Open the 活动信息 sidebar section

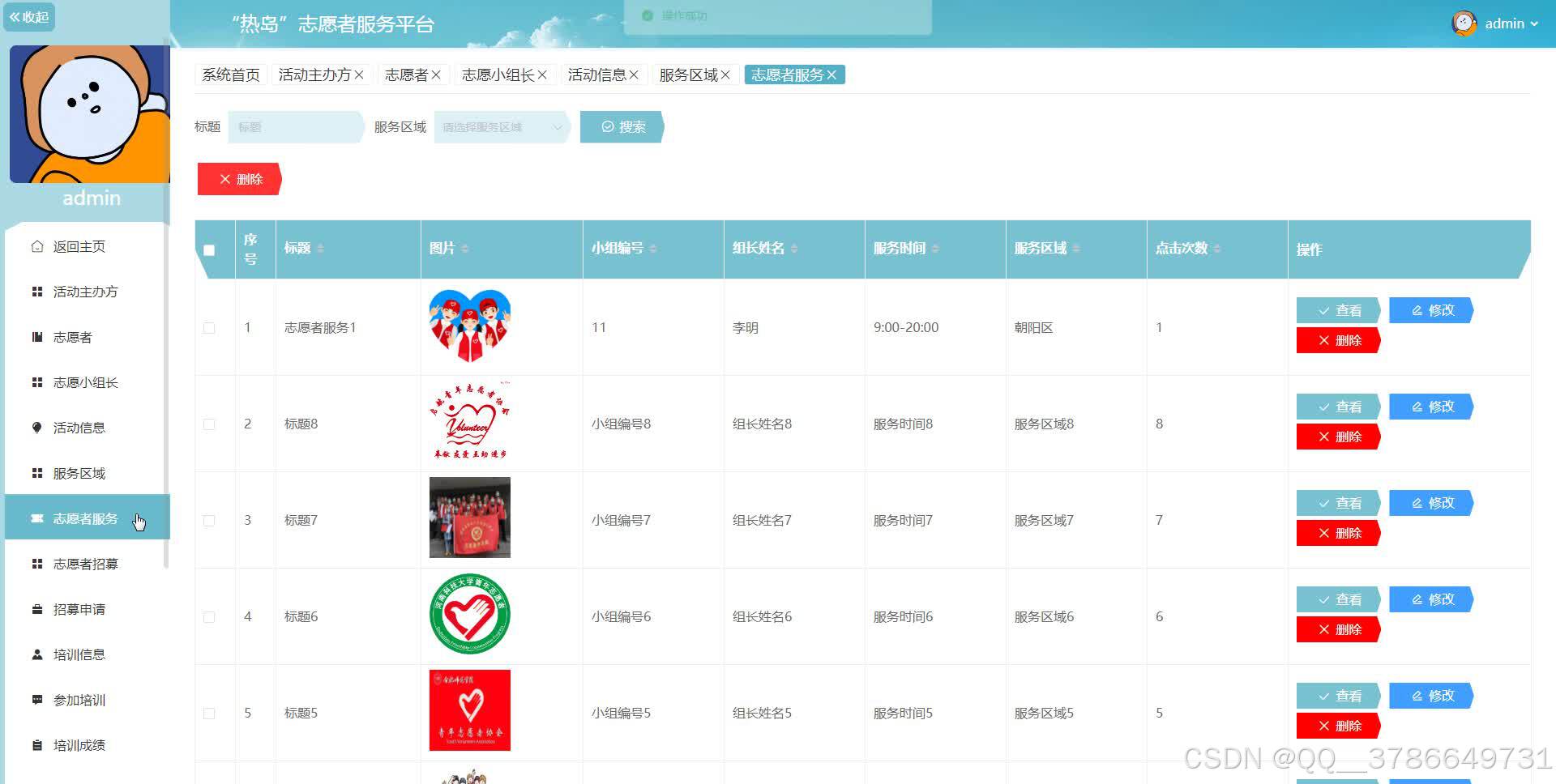point(79,428)
